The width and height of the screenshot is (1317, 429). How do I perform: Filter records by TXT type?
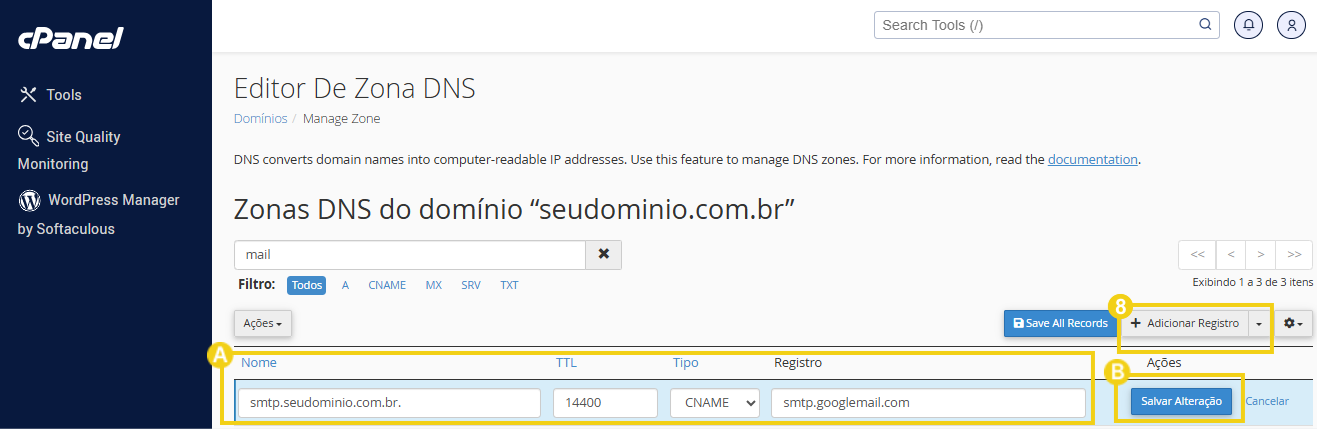(509, 285)
